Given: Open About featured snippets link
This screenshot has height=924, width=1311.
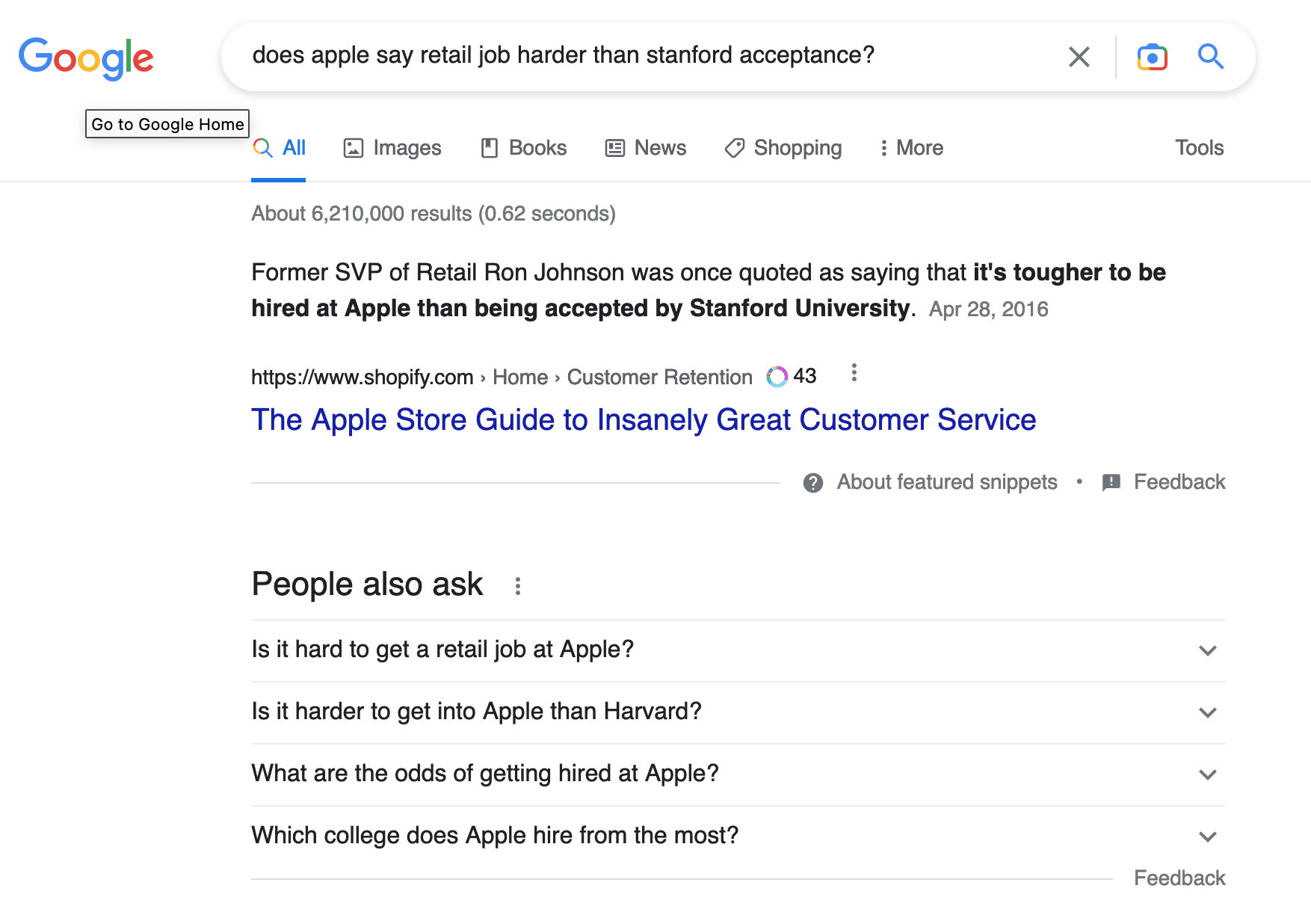Looking at the screenshot, I should pyautogui.click(x=947, y=482).
